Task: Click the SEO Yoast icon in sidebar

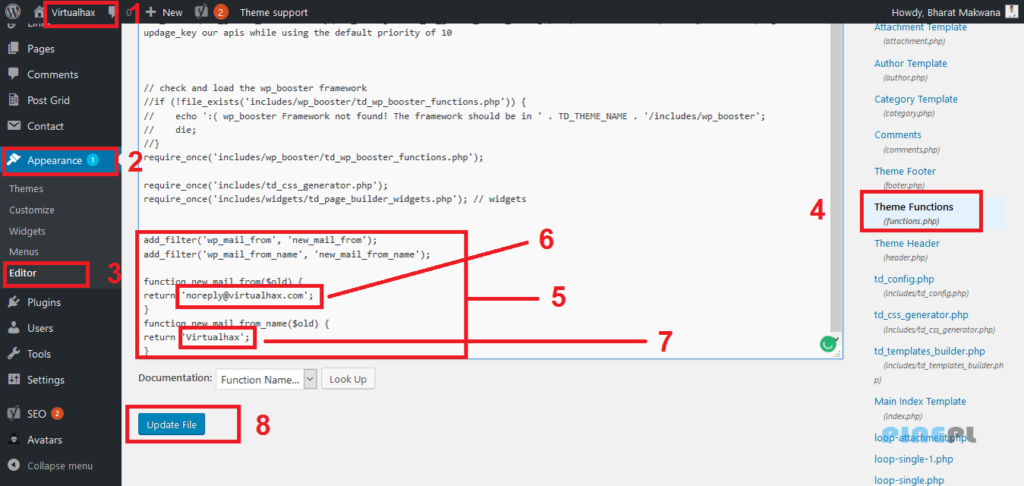Action: click(x=14, y=413)
